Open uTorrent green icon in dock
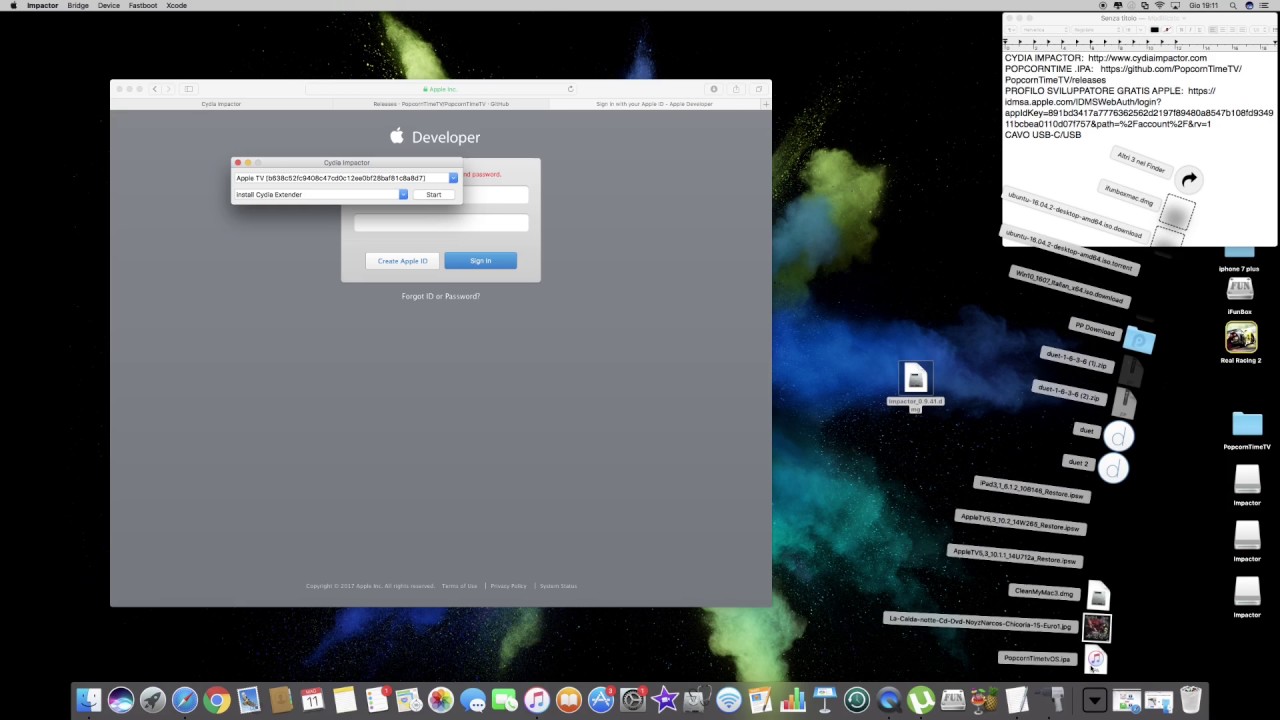 click(921, 700)
